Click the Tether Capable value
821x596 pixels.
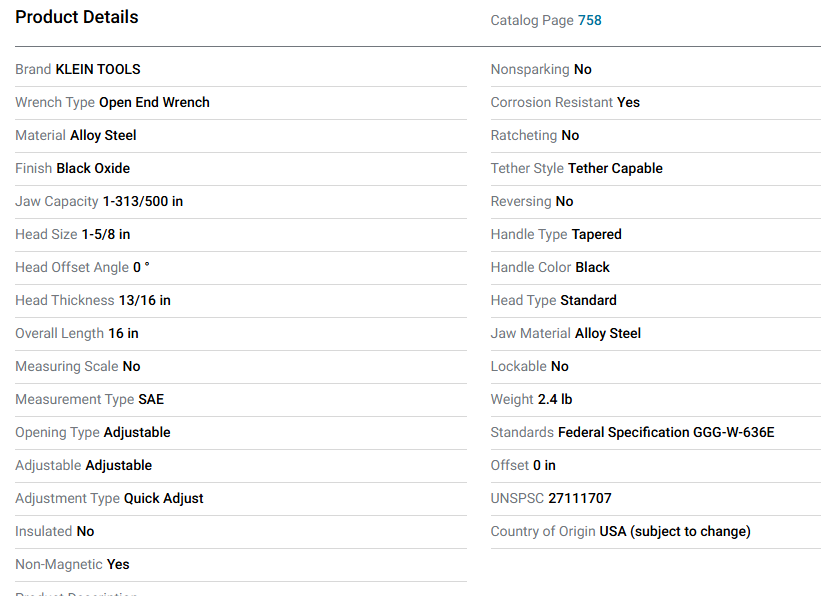pos(615,168)
